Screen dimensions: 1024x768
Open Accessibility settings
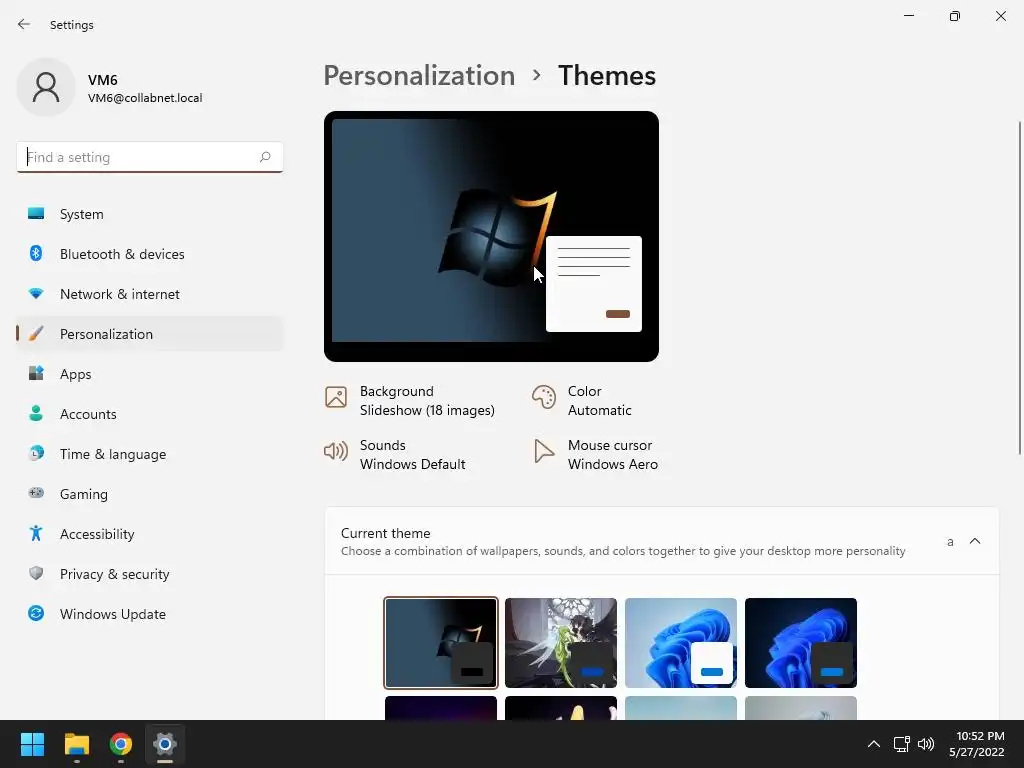[150, 534]
